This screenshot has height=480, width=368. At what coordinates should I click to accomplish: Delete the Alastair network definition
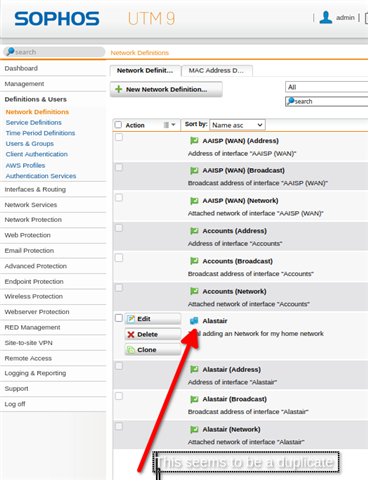(x=153, y=334)
